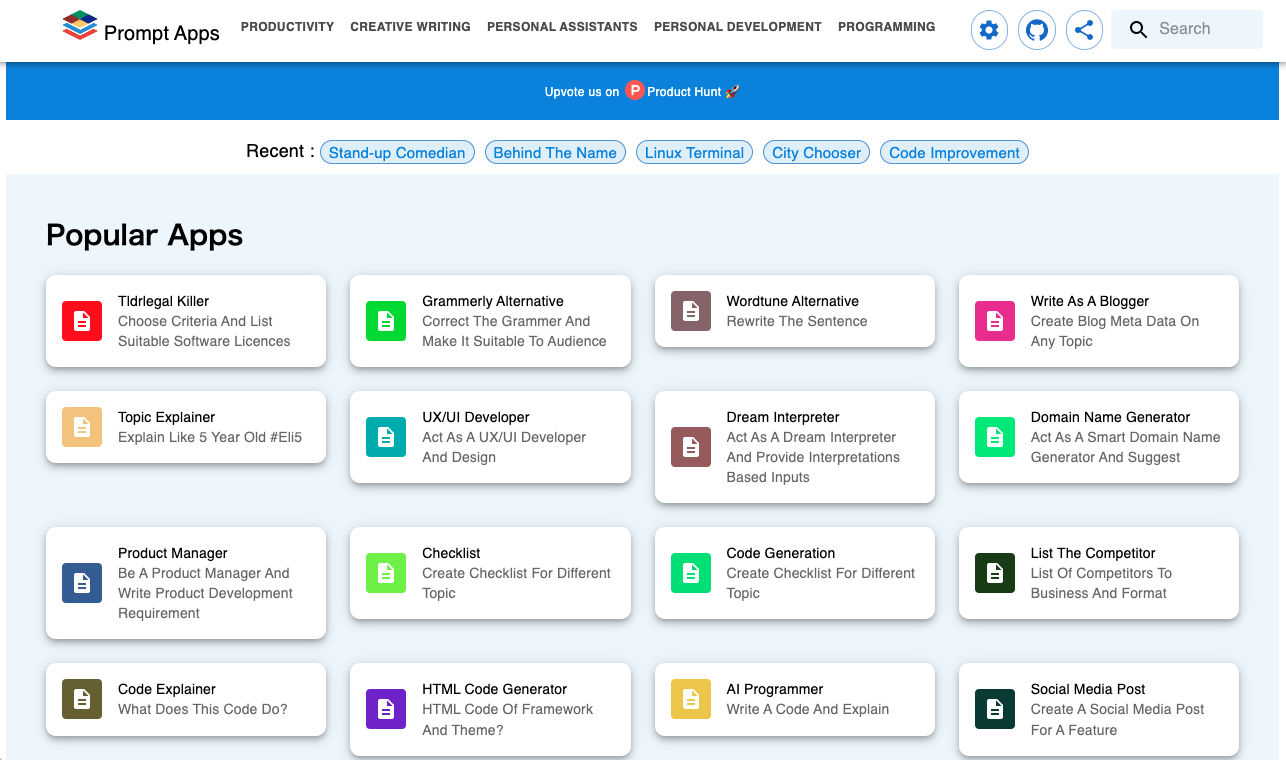Click the share icon in header
Viewport: 1286px width, 760px height.
1084,31
